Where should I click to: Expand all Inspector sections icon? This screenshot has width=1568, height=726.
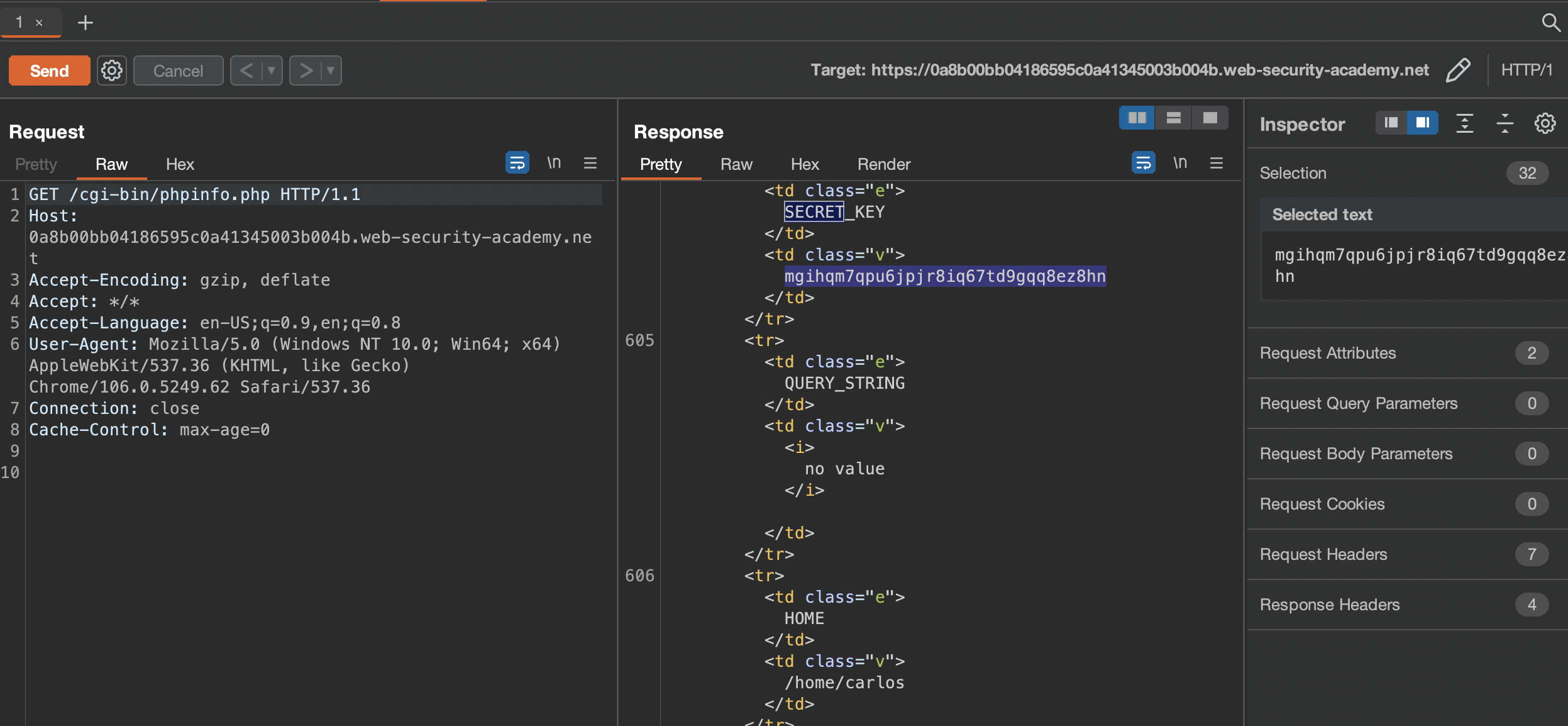[1464, 124]
